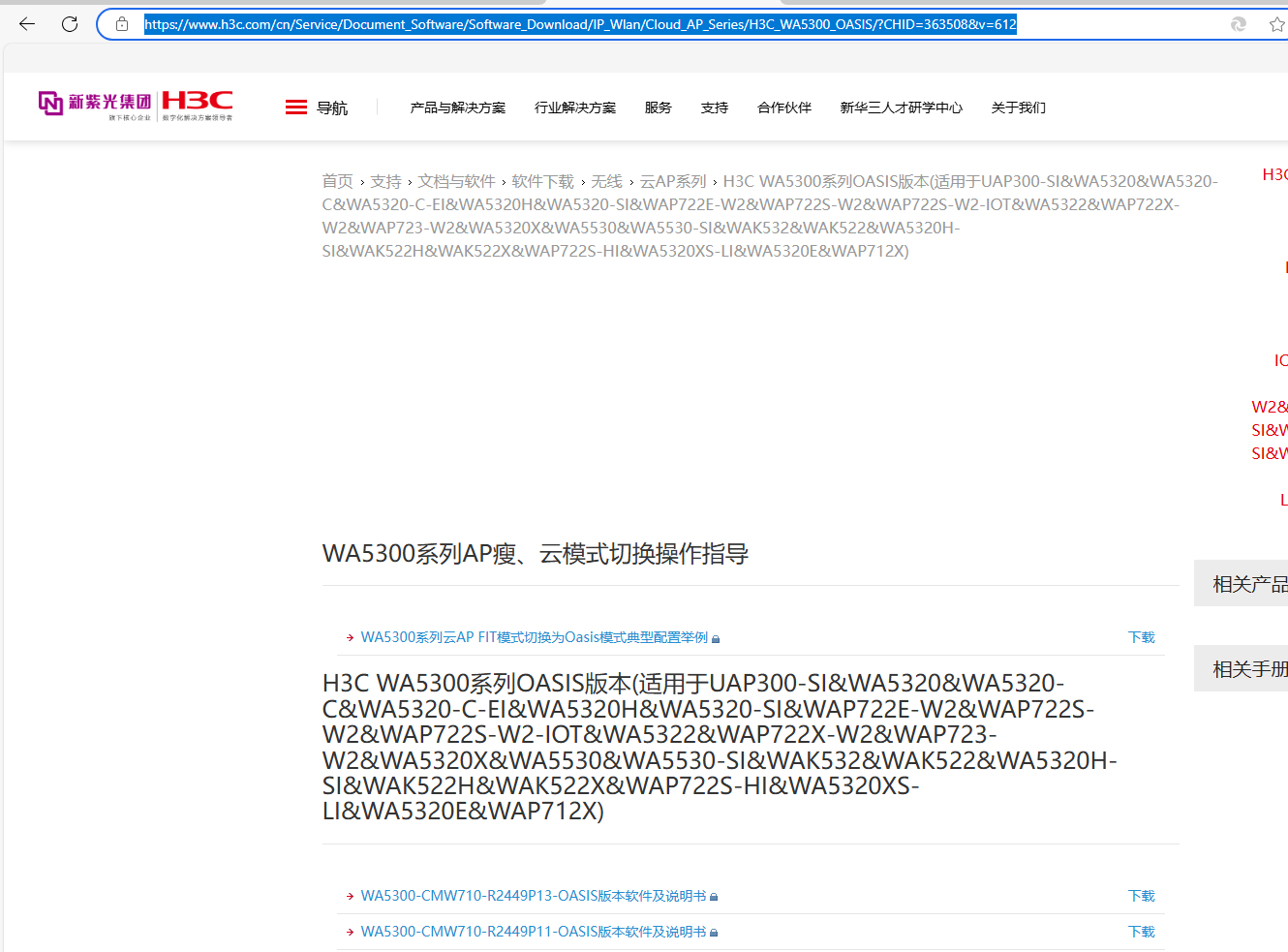Reload the page with the refresh icon

point(70,24)
